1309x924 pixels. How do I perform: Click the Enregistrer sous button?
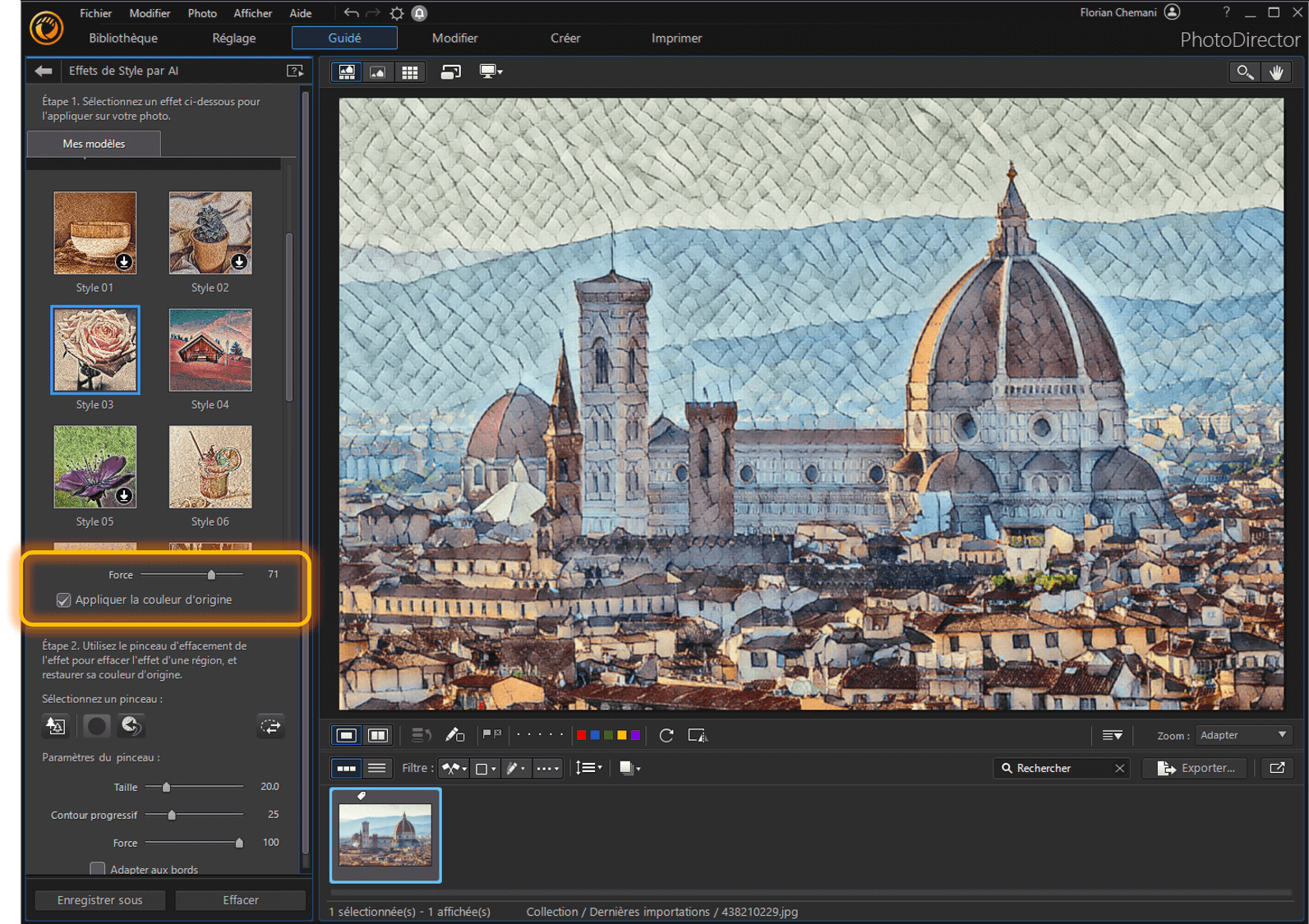click(99, 900)
